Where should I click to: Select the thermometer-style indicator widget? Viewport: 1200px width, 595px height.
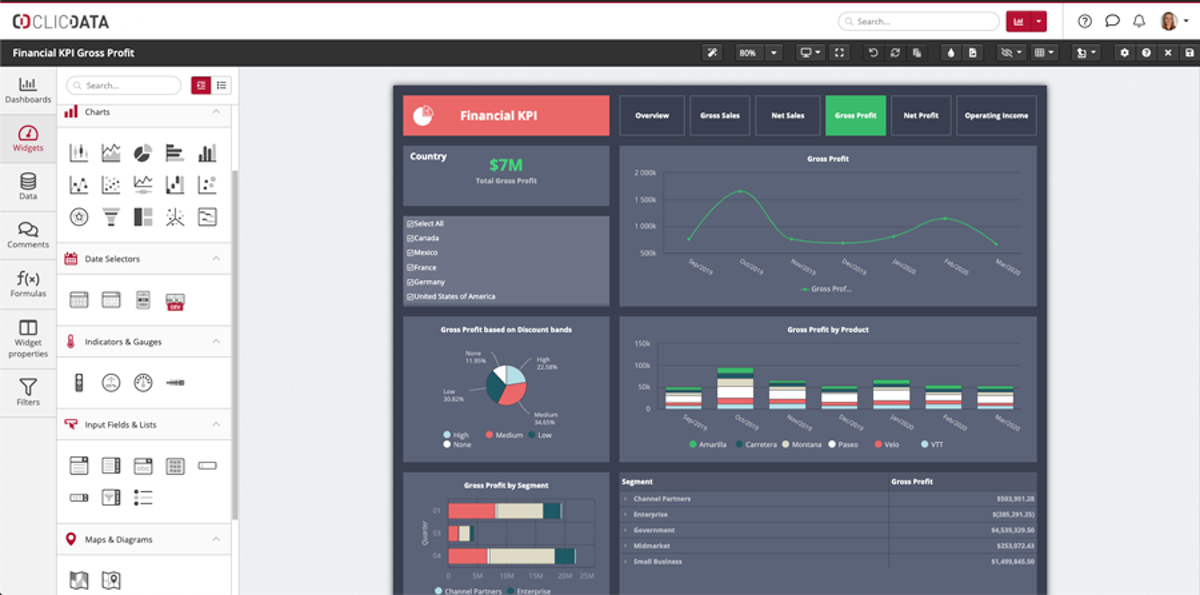(79, 382)
